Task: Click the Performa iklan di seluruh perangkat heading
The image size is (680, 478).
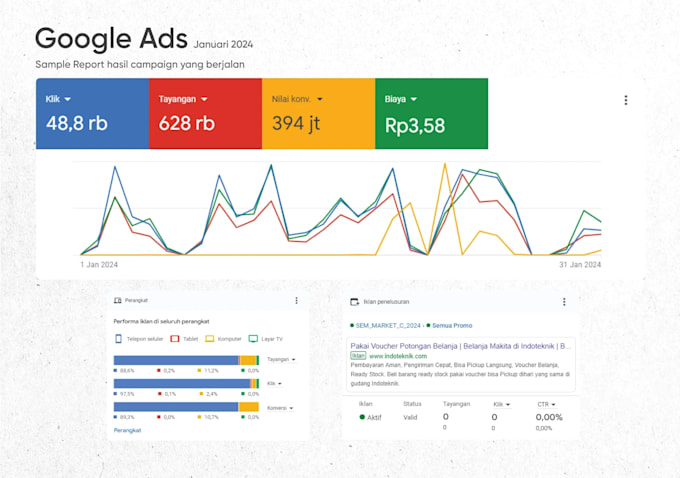Action: [x=161, y=321]
